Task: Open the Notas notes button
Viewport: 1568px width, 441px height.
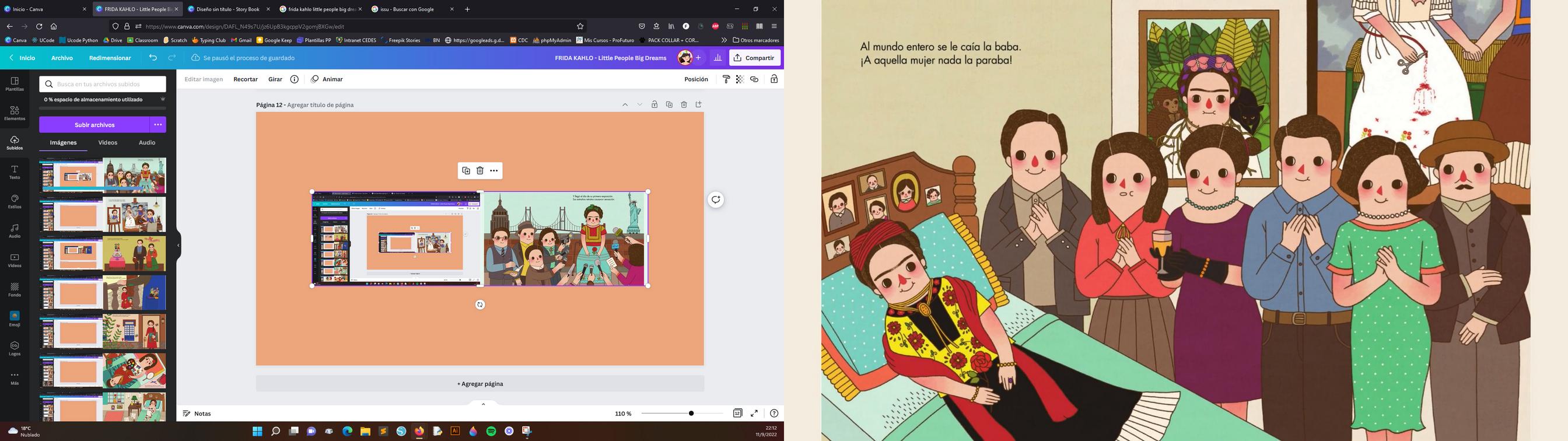Action: pyautogui.click(x=197, y=414)
